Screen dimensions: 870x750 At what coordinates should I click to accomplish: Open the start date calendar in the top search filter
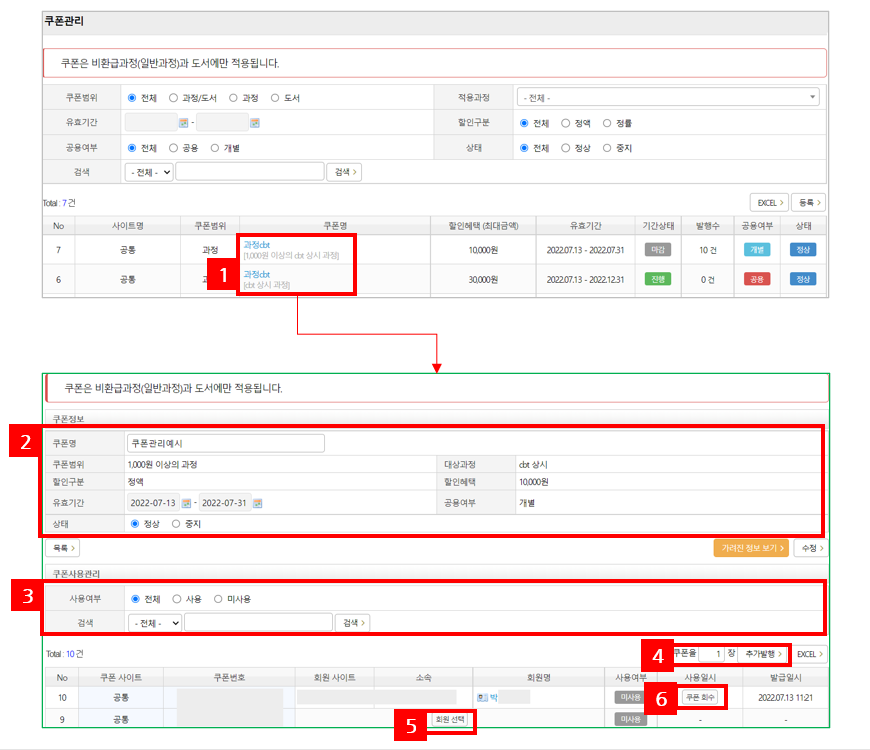point(184,123)
